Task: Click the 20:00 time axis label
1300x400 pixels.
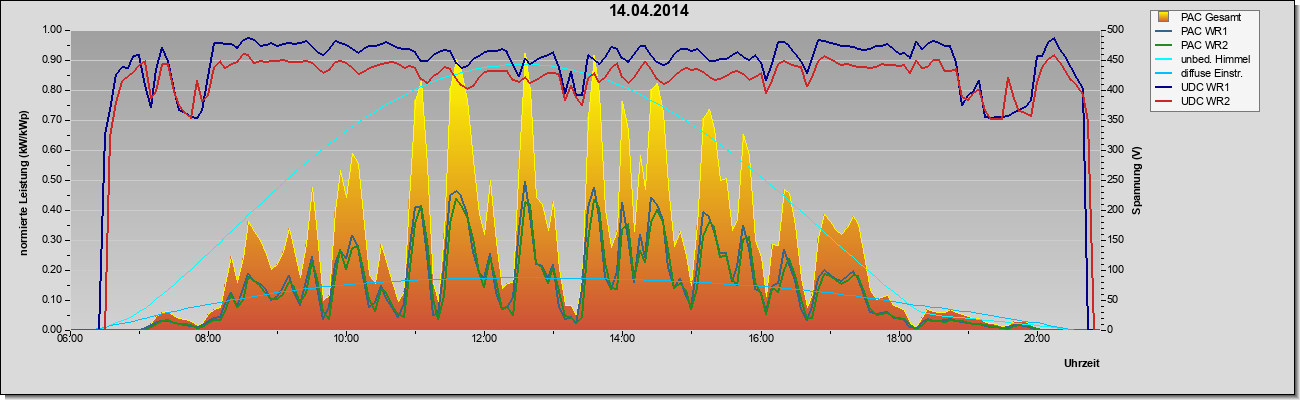Action: pyautogui.click(x=1037, y=338)
